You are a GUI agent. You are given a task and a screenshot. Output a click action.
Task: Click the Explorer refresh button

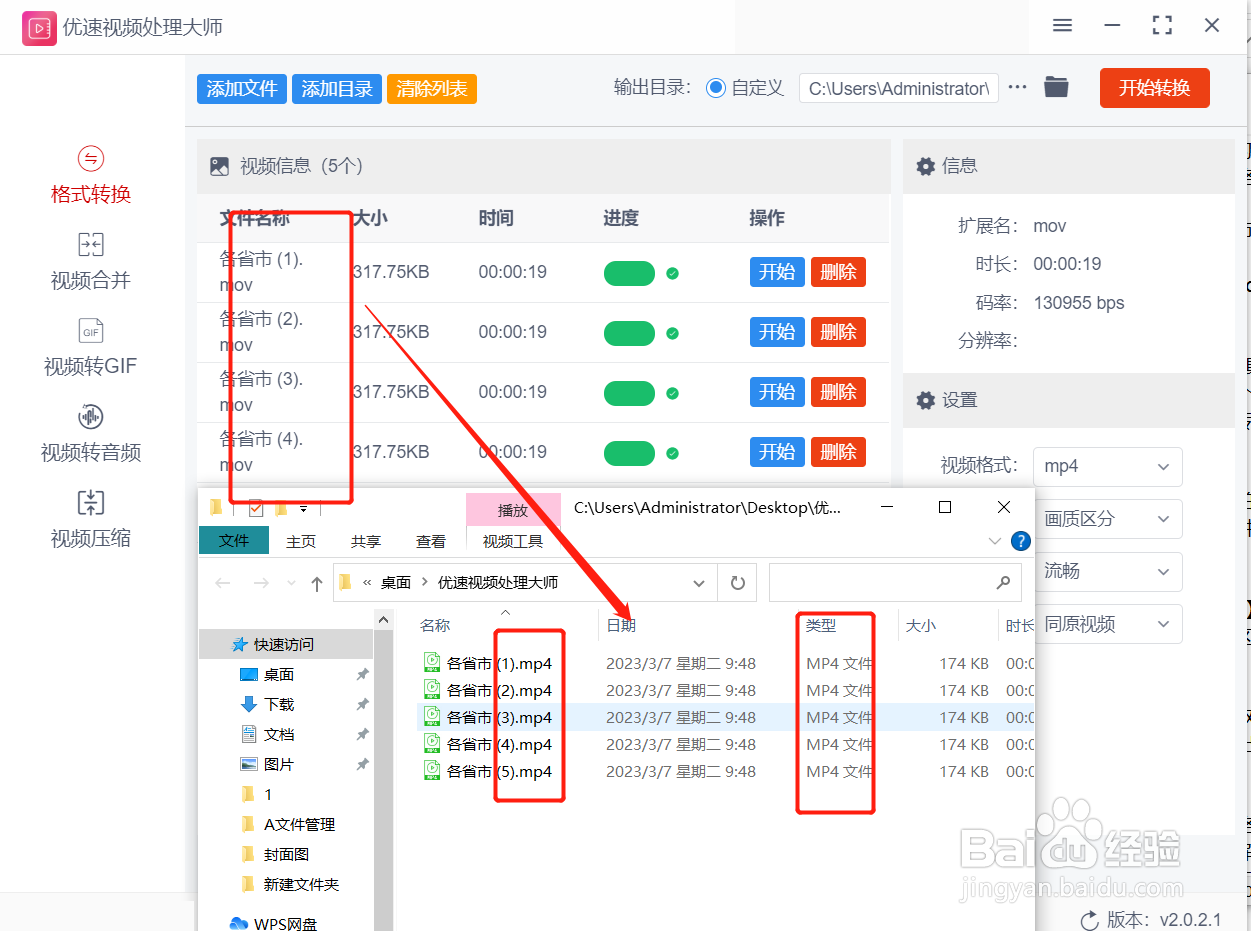(738, 583)
